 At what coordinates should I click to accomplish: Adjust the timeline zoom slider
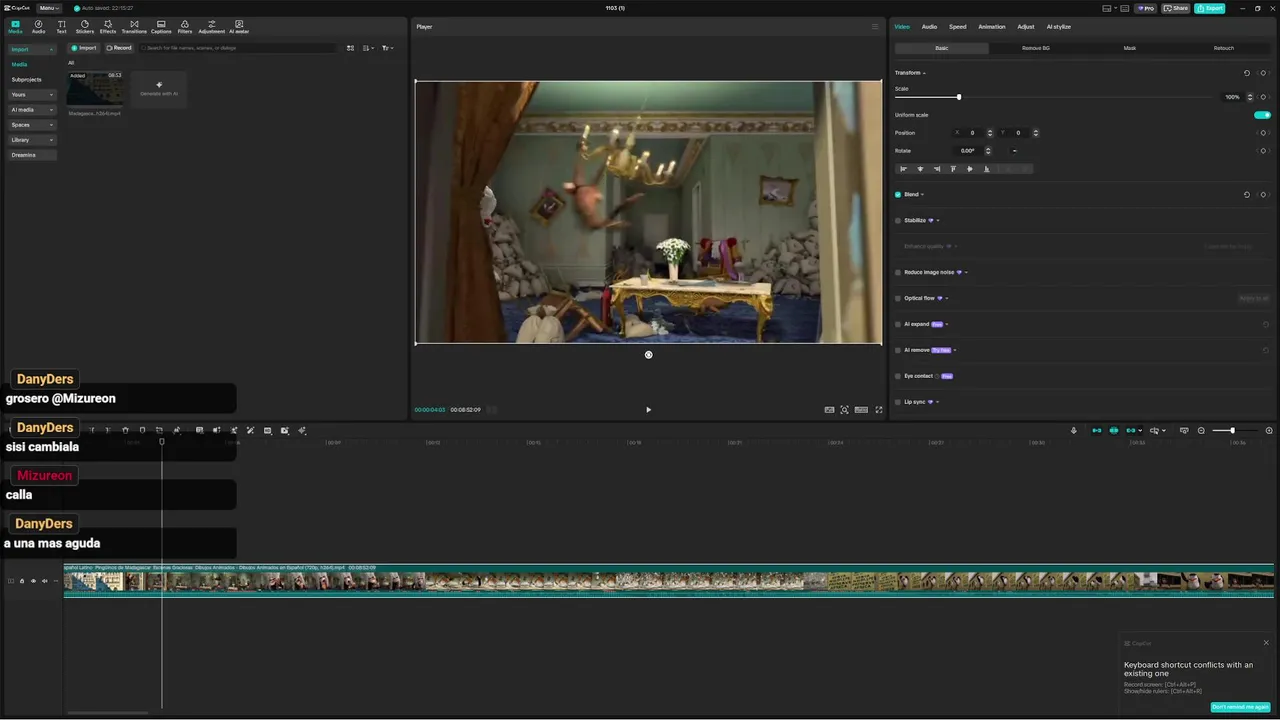point(1232,431)
